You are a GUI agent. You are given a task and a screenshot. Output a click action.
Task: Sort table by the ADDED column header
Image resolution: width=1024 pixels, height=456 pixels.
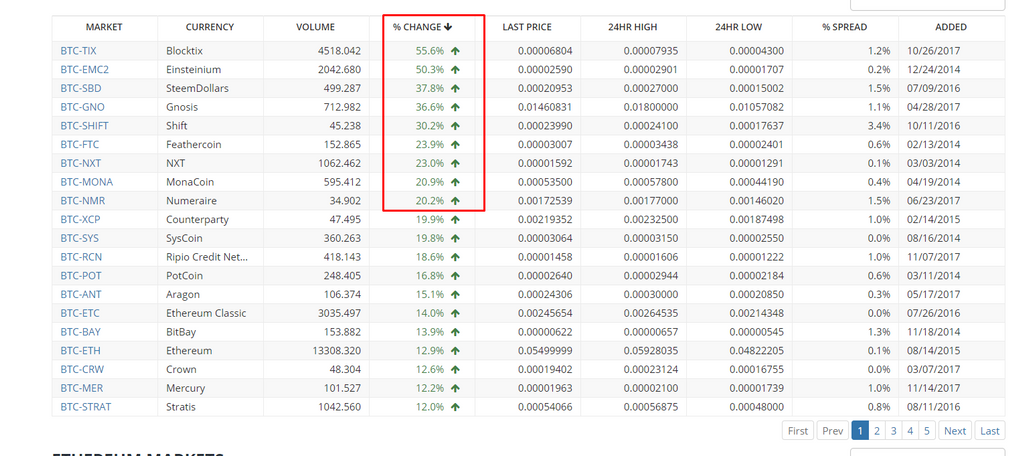click(951, 27)
